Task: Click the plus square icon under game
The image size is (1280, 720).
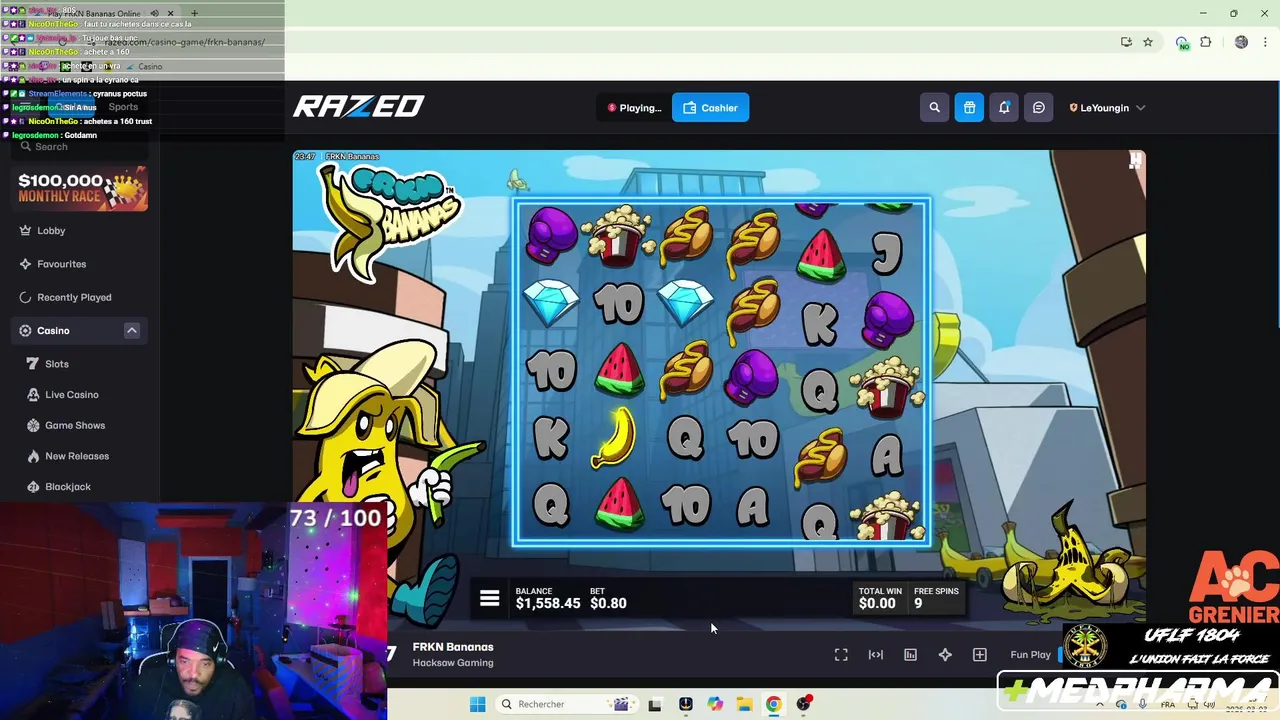Action: pyautogui.click(x=980, y=654)
